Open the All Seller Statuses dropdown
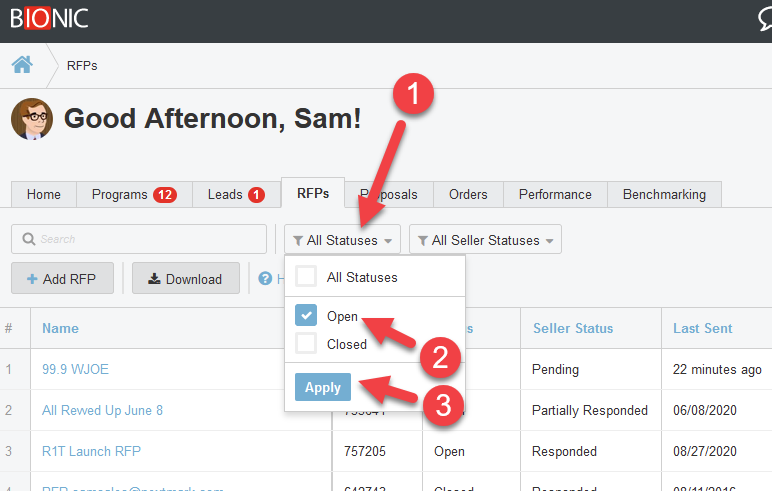Screen dimensions: 772x491 [485, 240]
